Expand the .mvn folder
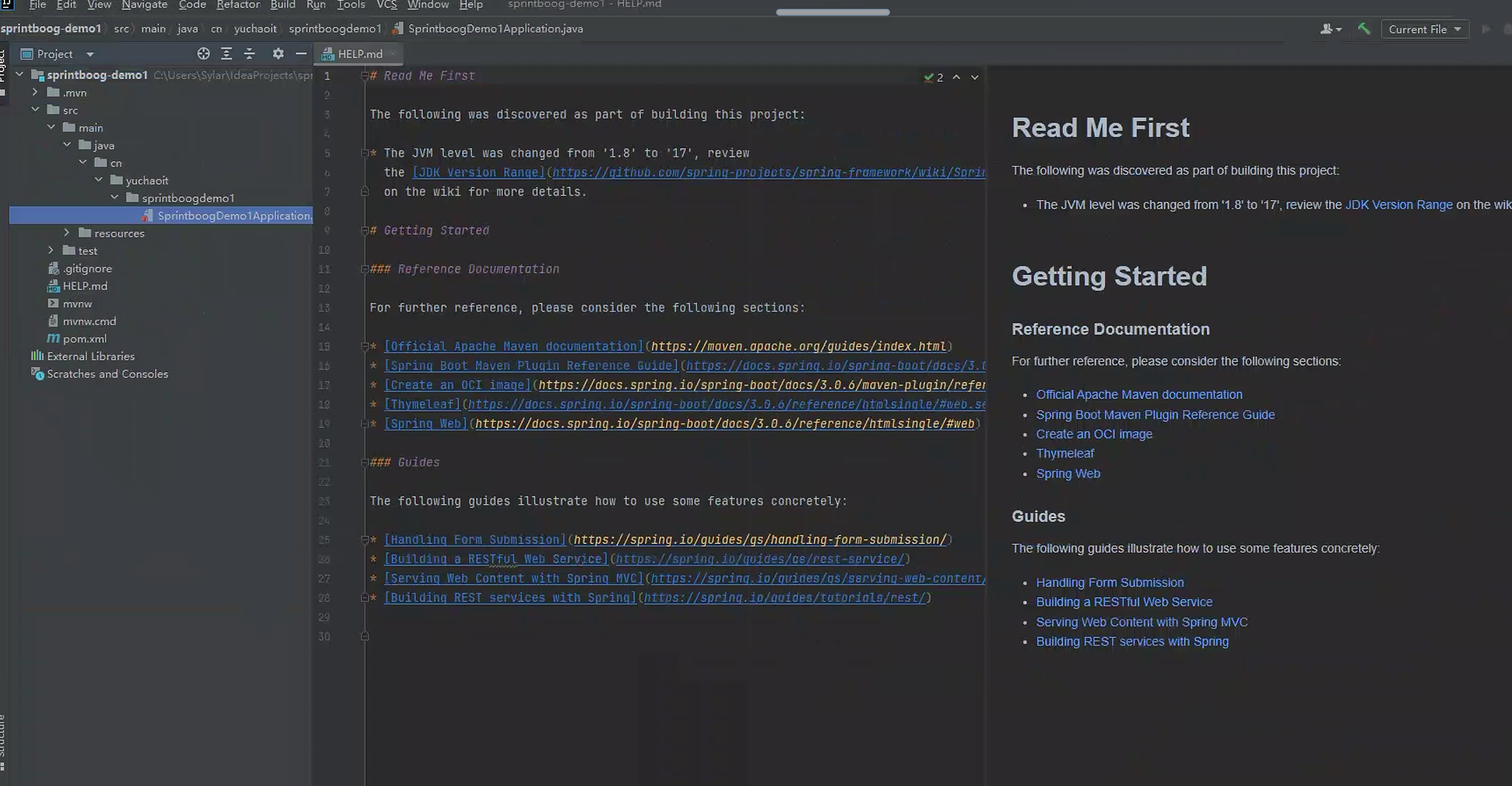This screenshot has width=1512, height=786. coord(35,92)
